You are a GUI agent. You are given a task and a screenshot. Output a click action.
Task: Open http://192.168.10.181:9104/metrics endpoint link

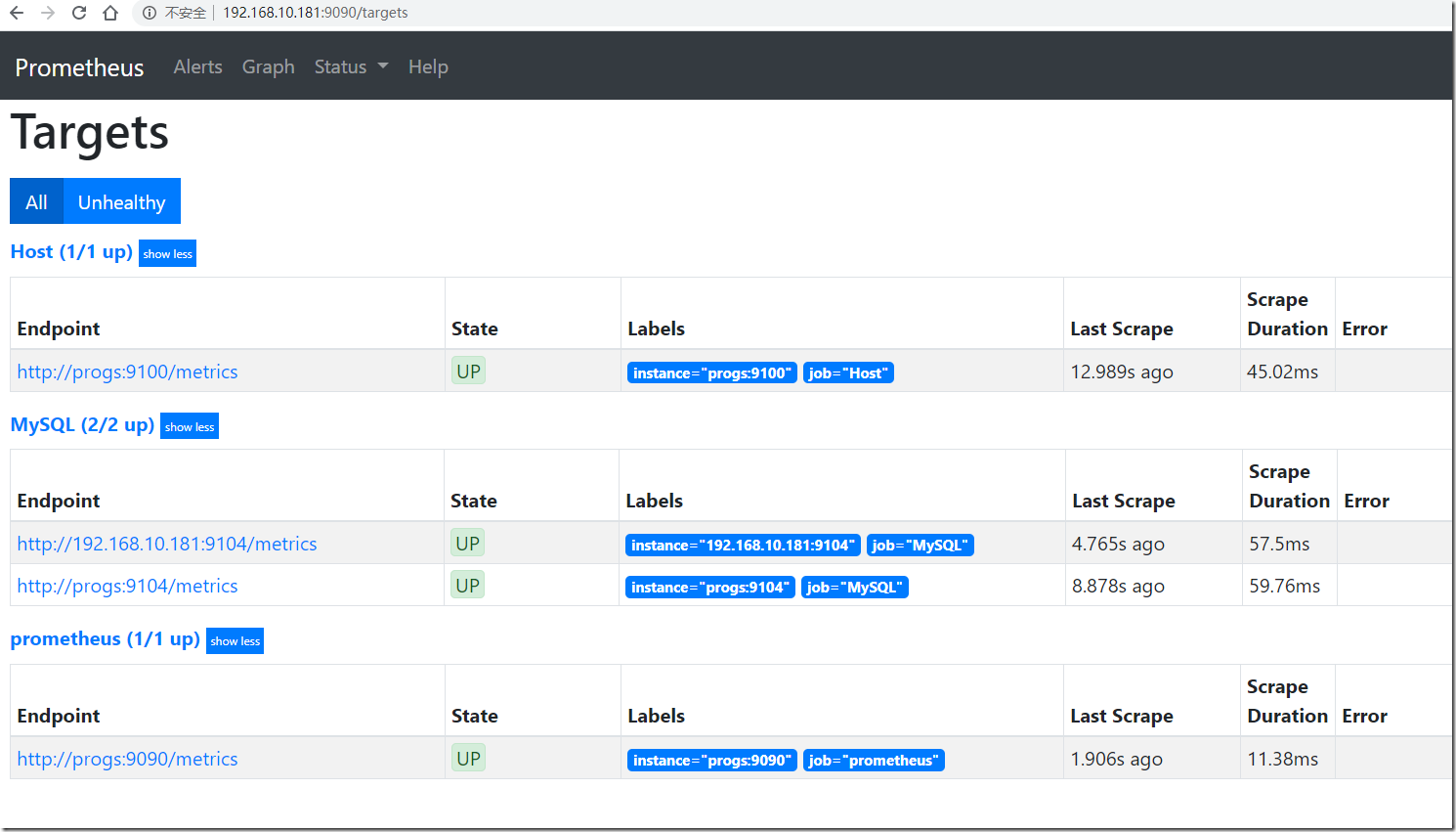(167, 544)
